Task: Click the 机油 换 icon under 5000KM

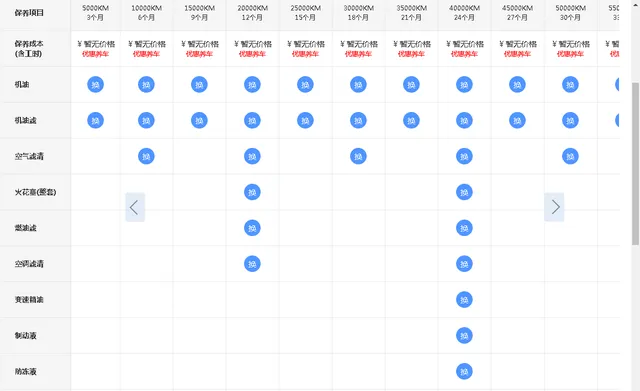Action: tap(96, 84)
